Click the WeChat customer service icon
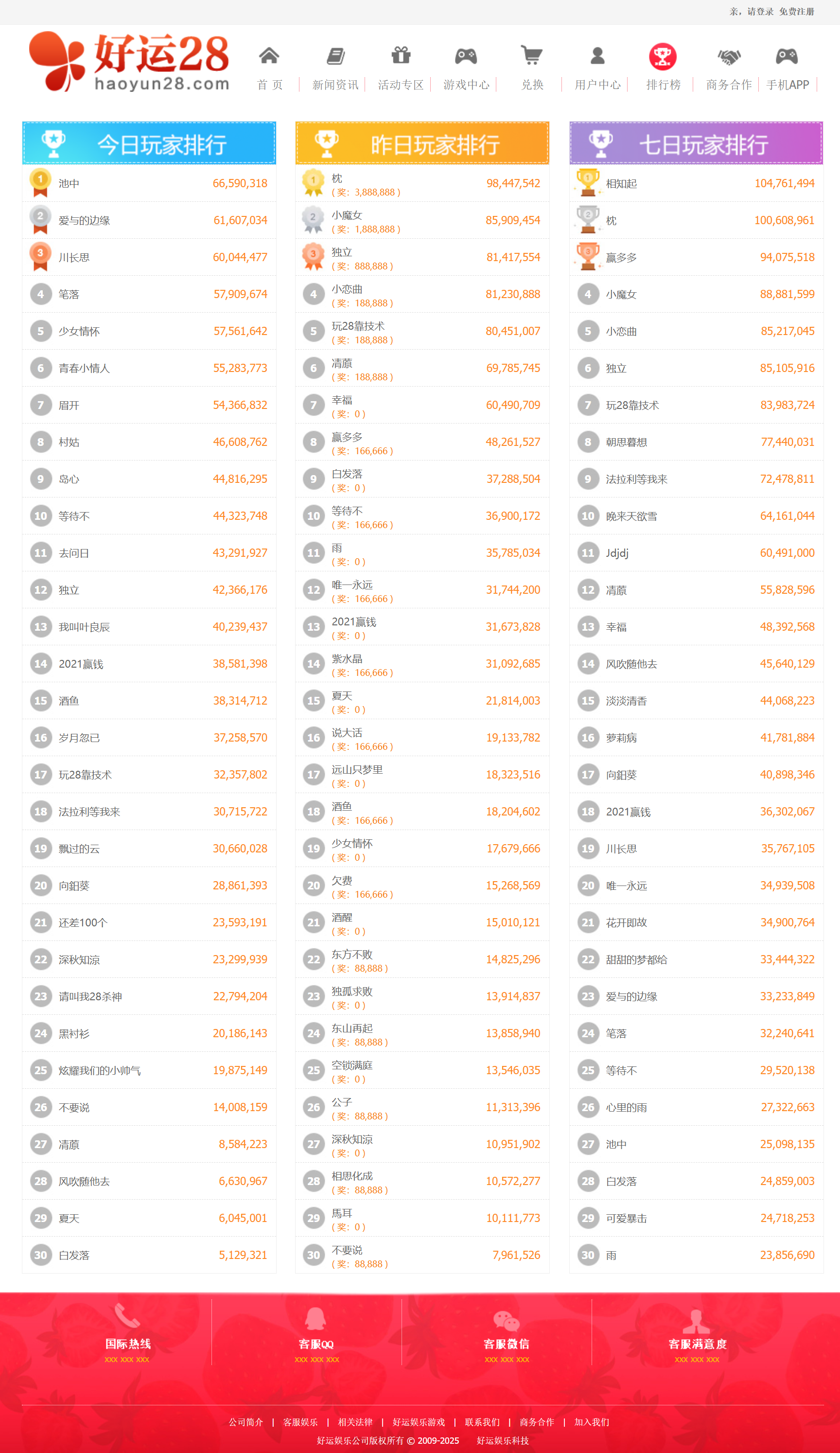Image resolution: width=840 pixels, height=1453 pixels. 506,1320
